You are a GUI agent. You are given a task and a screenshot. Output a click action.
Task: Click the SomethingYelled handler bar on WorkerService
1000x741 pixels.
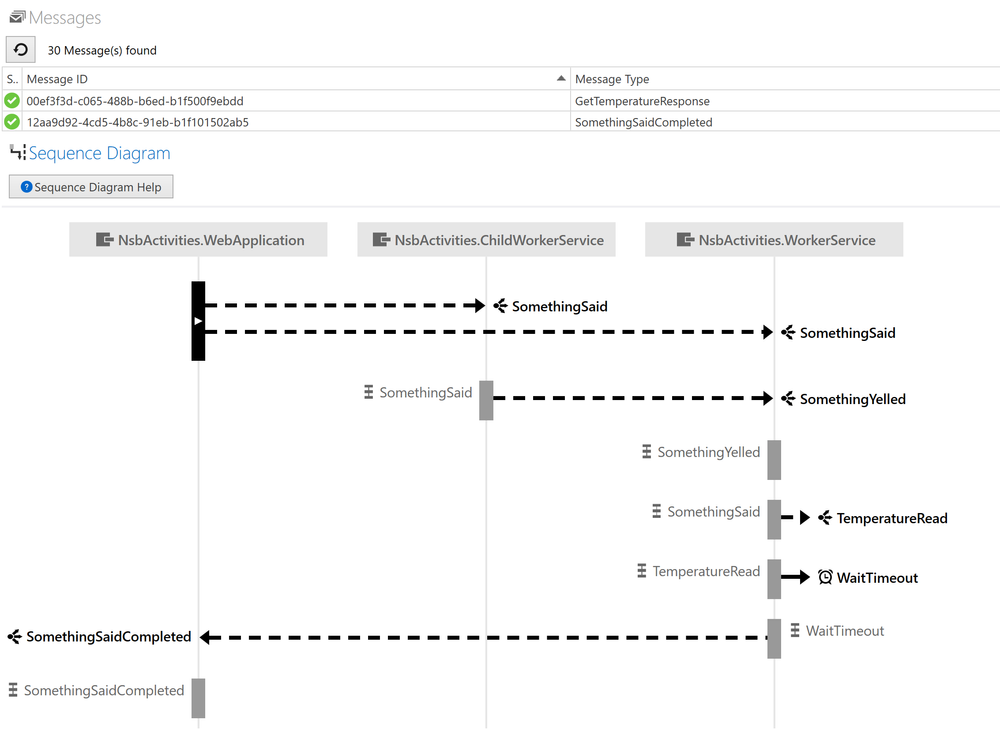pyautogui.click(x=774, y=459)
